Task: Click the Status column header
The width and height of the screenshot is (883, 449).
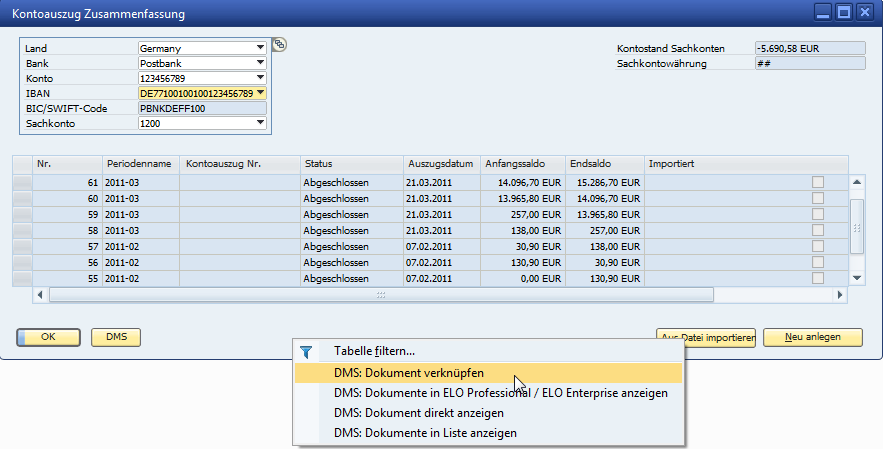Action: point(352,164)
